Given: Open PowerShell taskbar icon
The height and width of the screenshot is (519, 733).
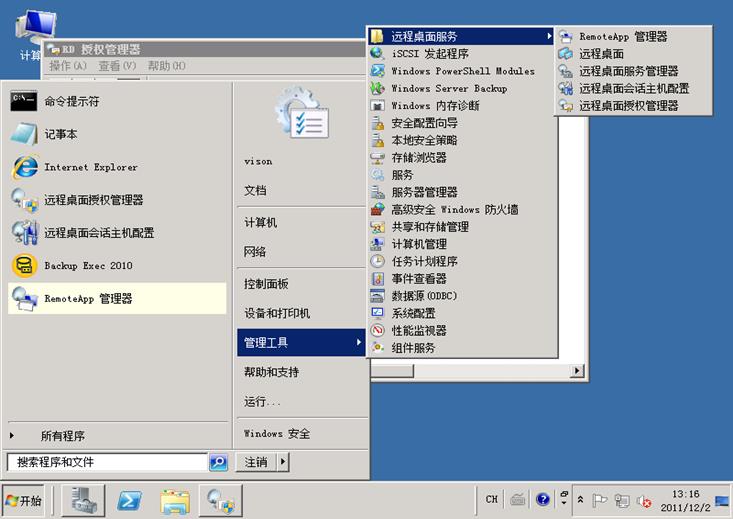Looking at the screenshot, I should tap(129, 501).
